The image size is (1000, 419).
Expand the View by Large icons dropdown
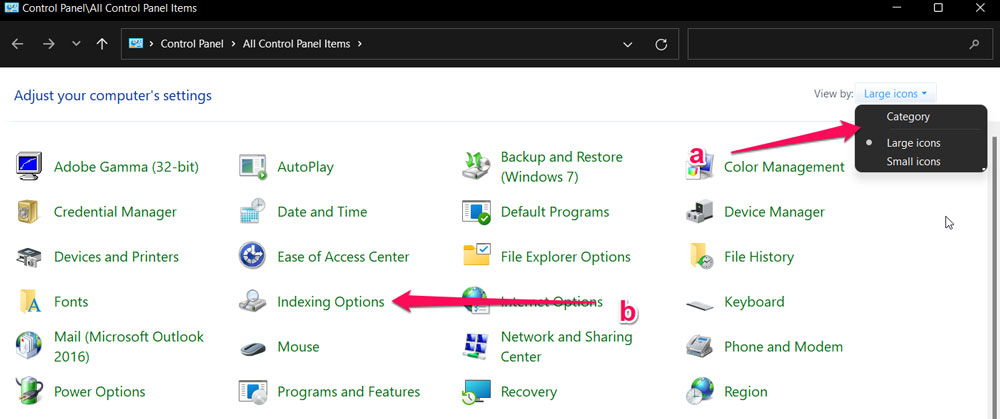point(895,94)
